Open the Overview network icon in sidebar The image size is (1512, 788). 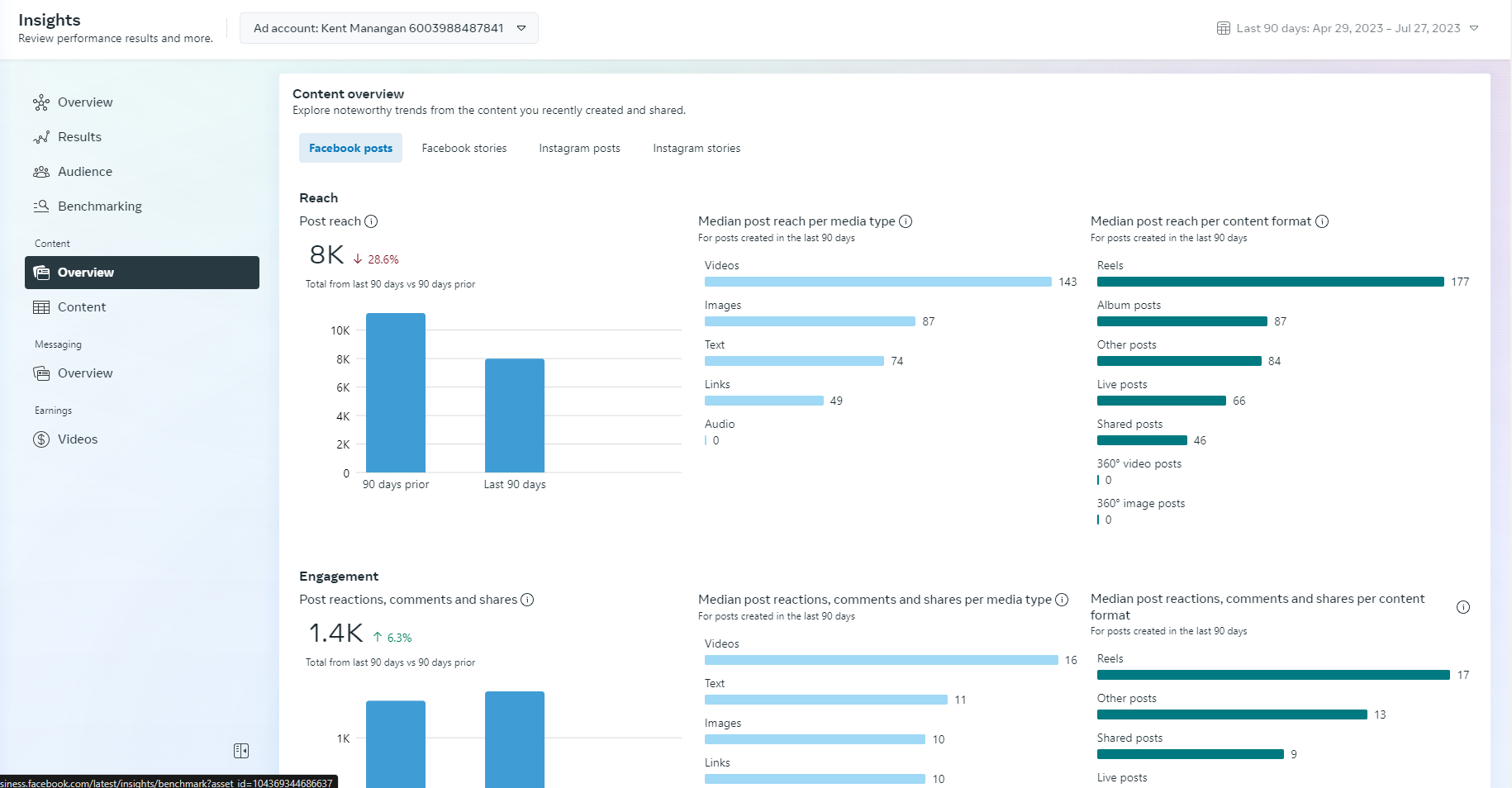(41, 102)
